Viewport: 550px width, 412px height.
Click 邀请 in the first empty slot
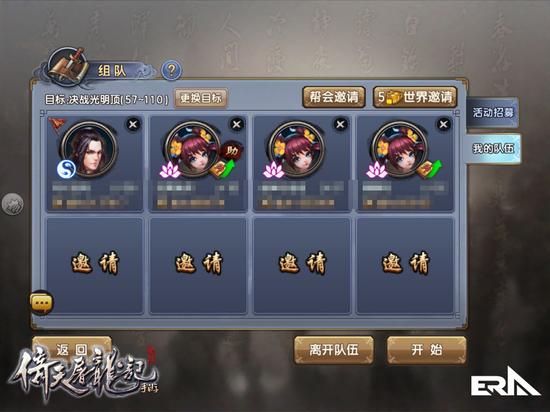tap(95, 265)
